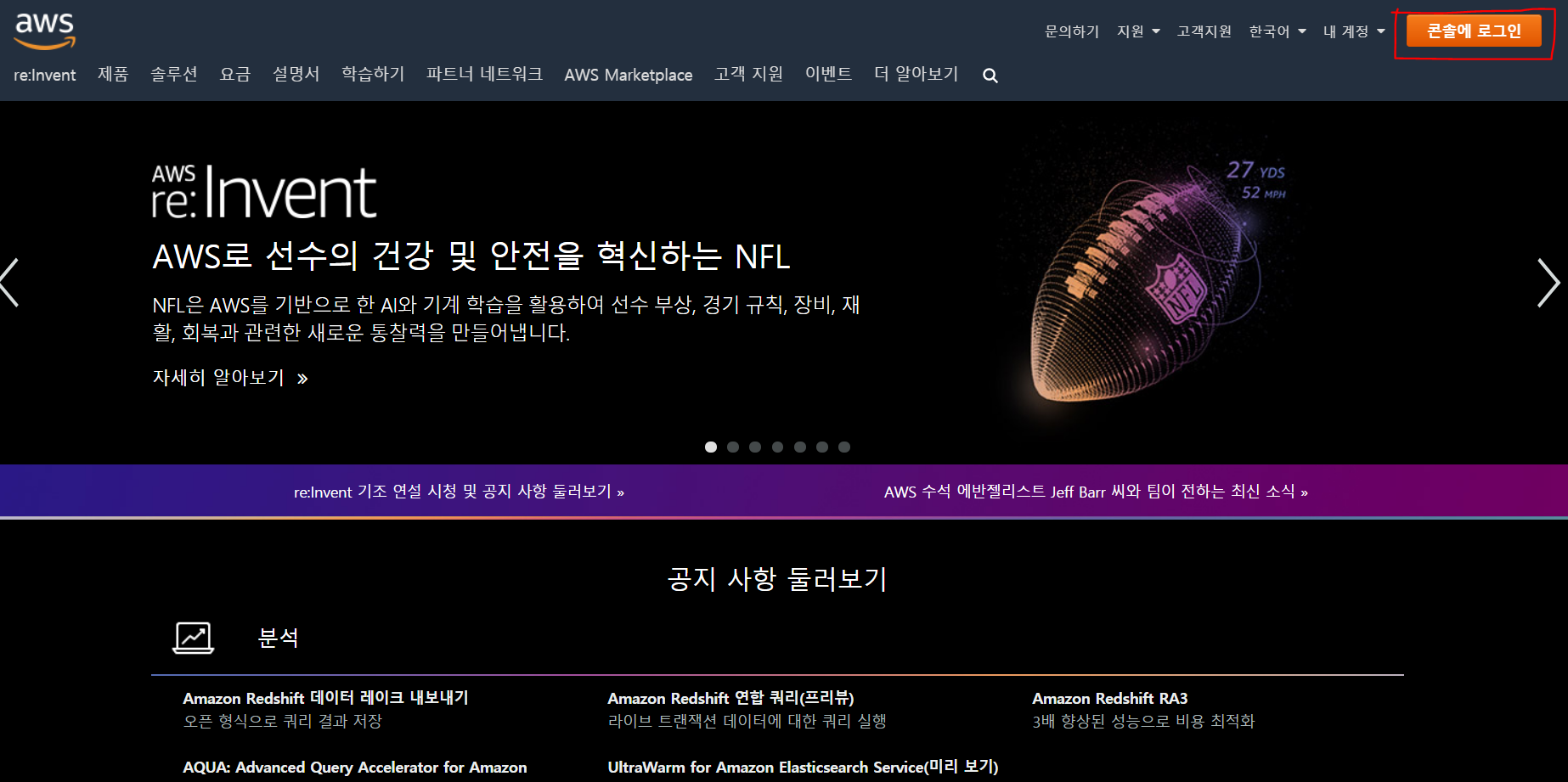Screen dimensions: 1568x782
Task: Open the 학습하기 menu
Action: coord(373,75)
